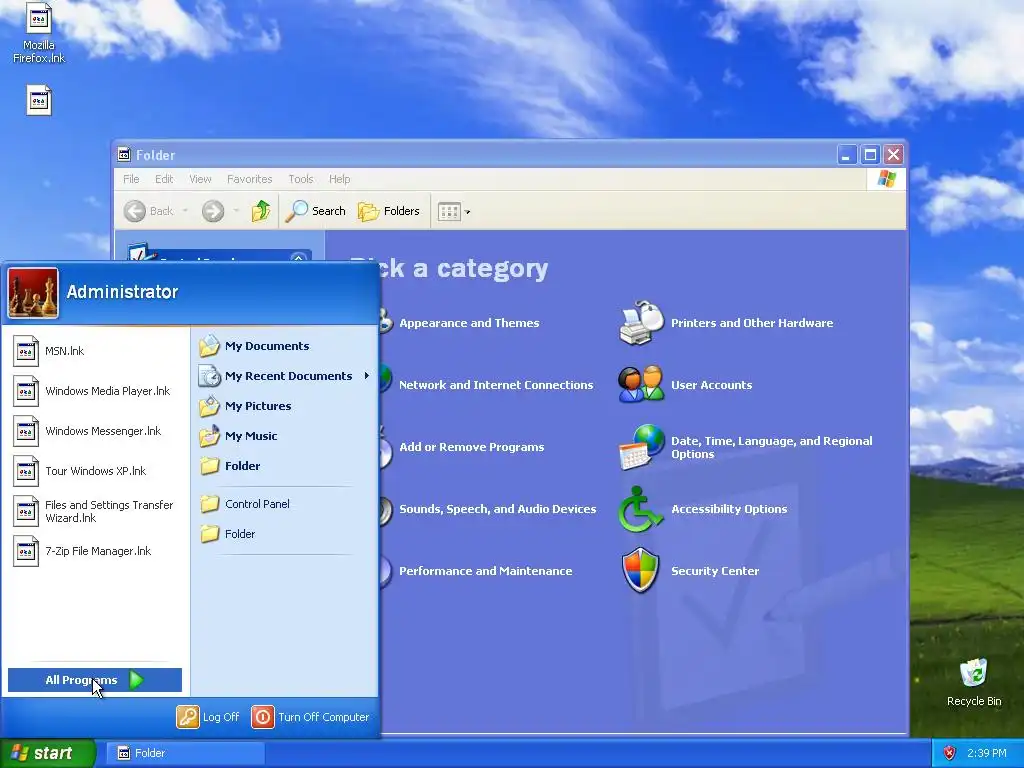This screenshot has width=1024, height=768.
Task: Open the Favorites menu
Action: coord(249,179)
